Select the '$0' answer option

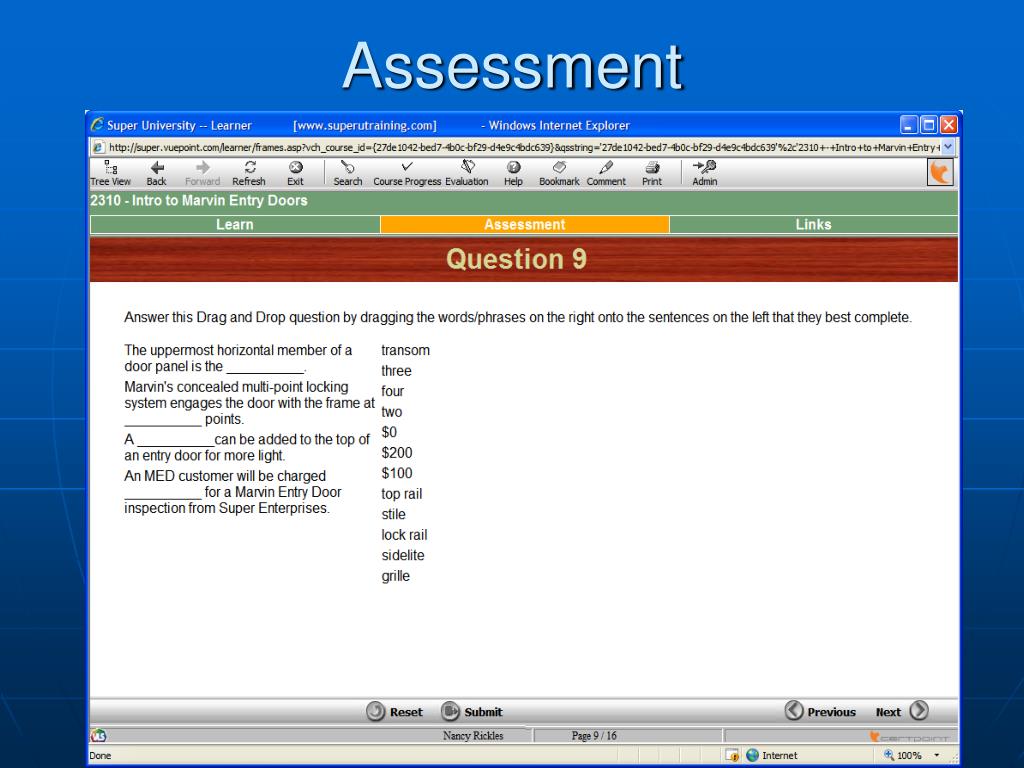(389, 432)
